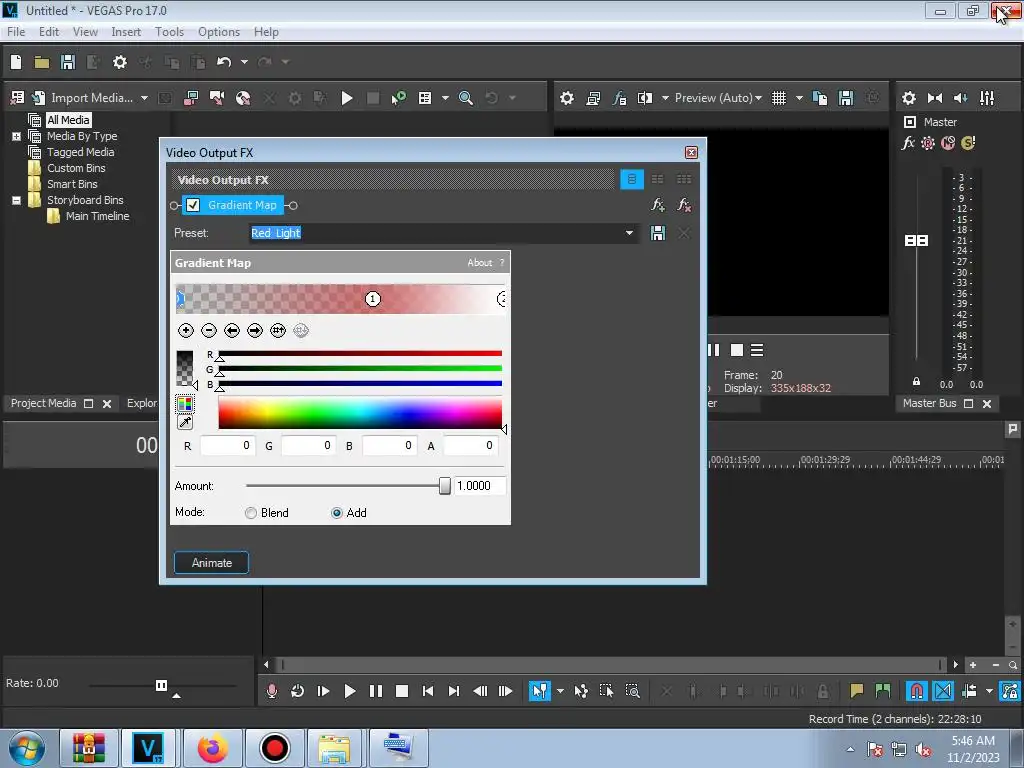The width and height of the screenshot is (1024, 768).
Task: Select the Blend mode radio button
Action: pos(251,513)
